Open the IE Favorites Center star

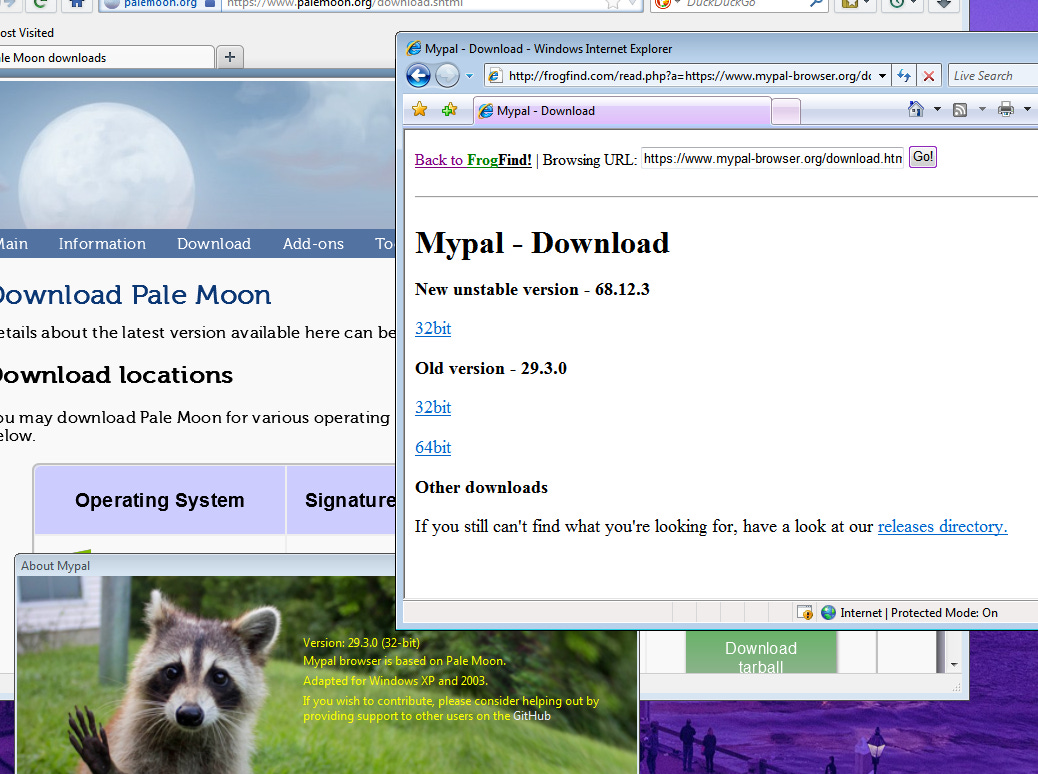point(419,109)
